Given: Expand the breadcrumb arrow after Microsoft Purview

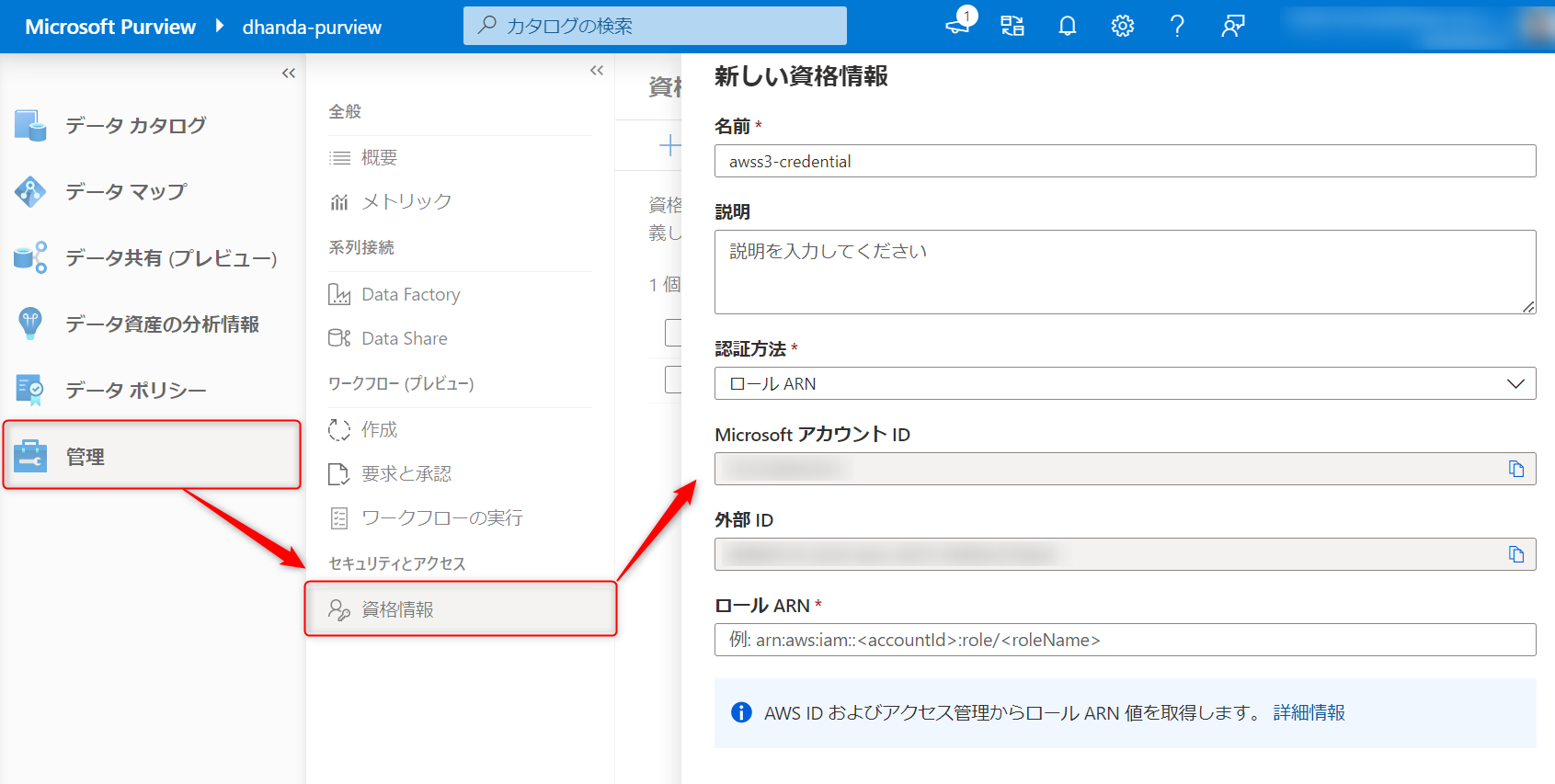Looking at the screenshot, I should click(x=220, y=26).
